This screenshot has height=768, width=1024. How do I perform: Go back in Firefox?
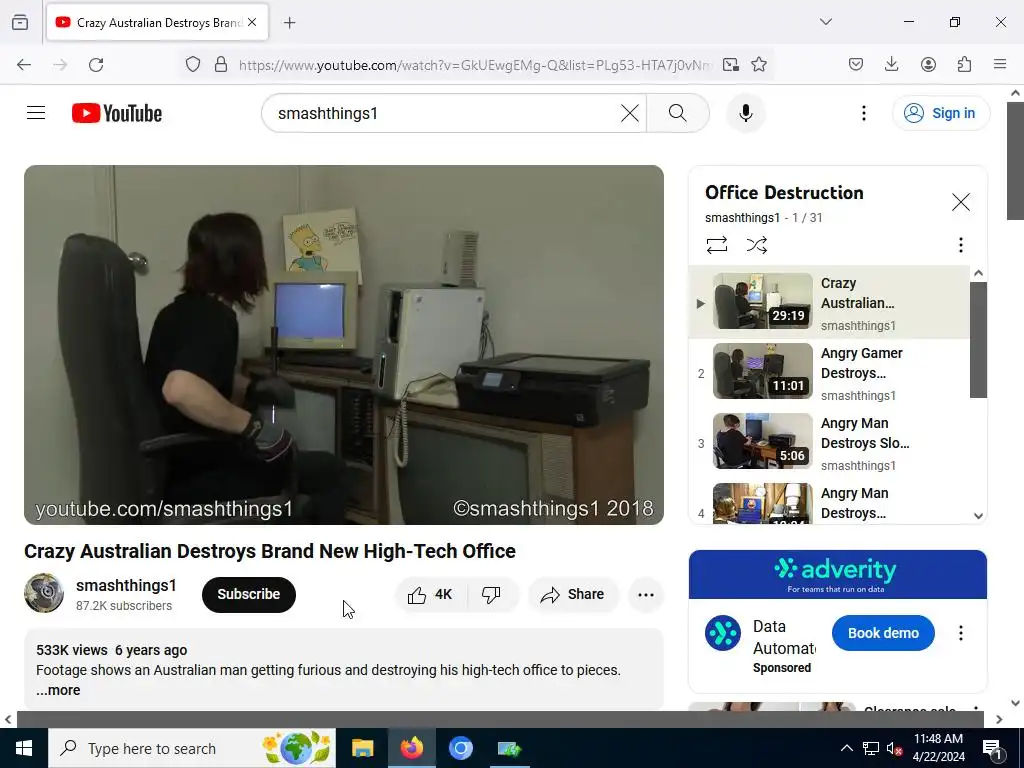[x=24, y=65]
